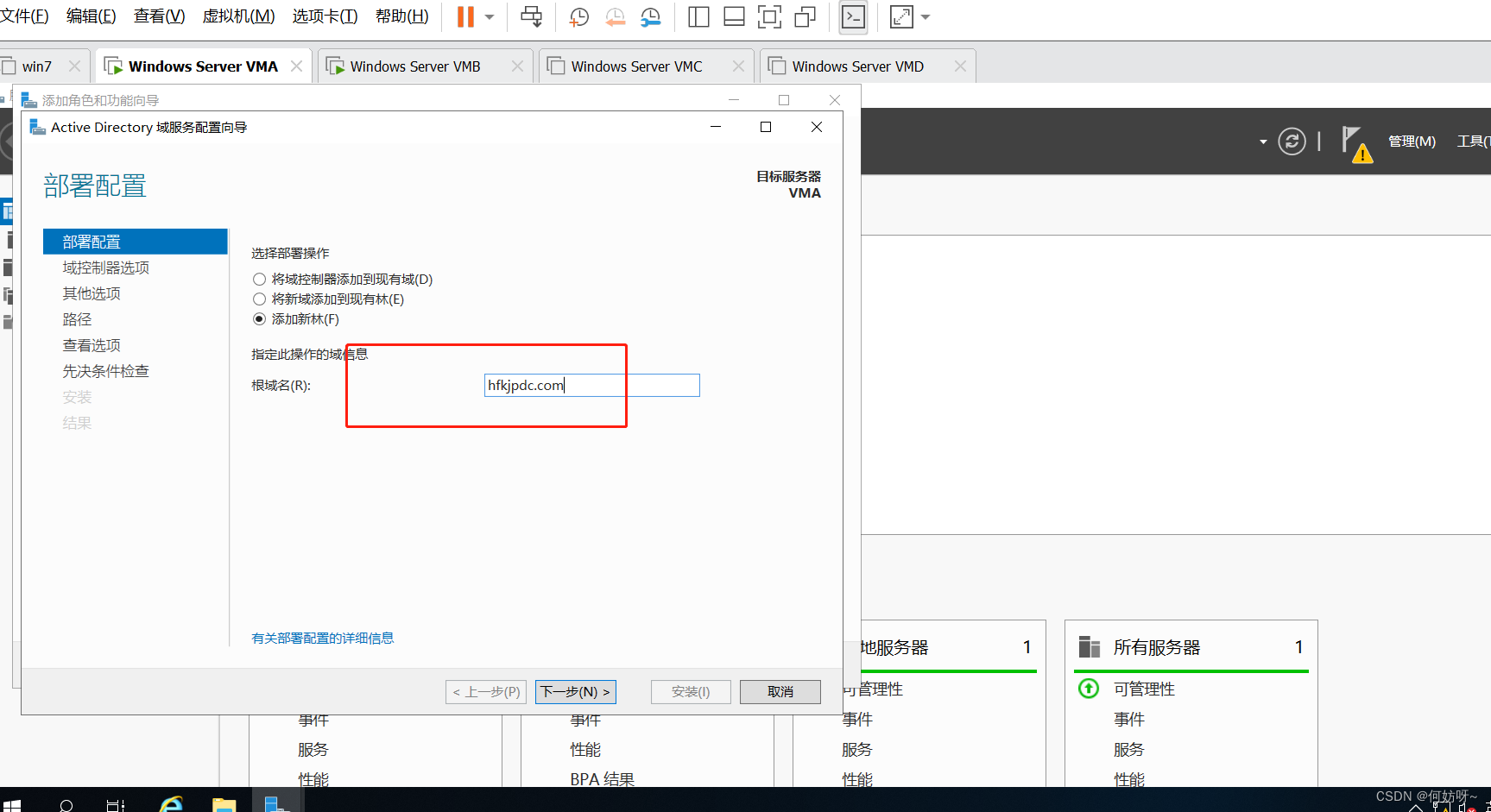1491x812 pixels.
Task: Click the take snapshot clock icon
Action: click(x=578, y=17)
